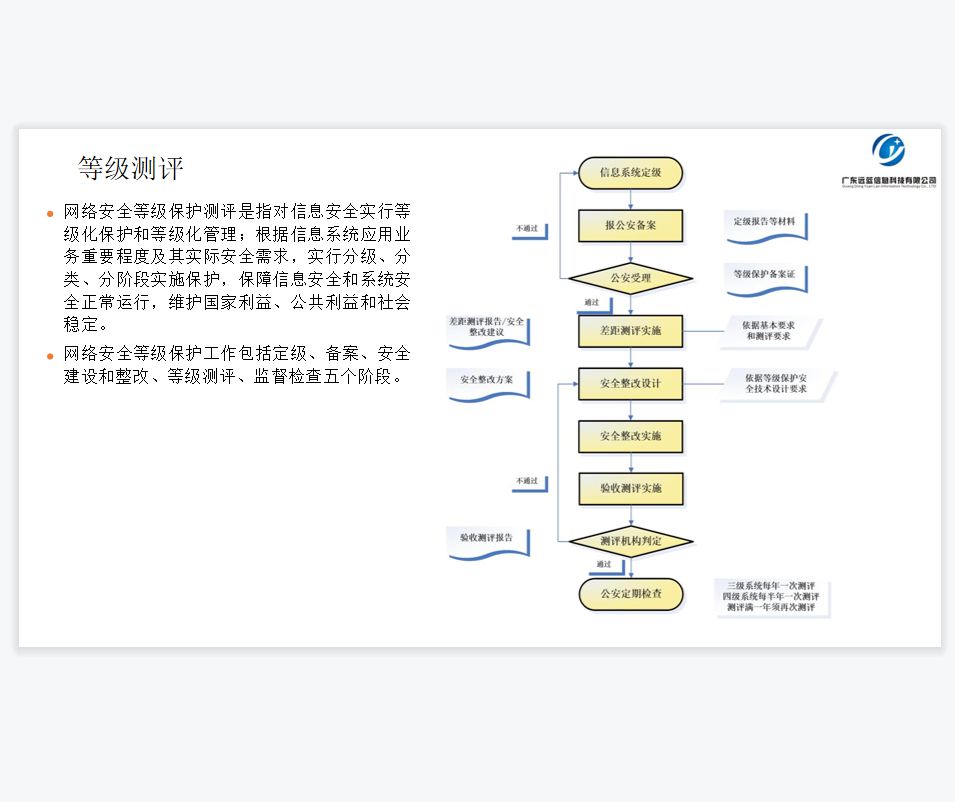
Task: Select the 等级测评 slide title
Action: [x=131, y=167]
